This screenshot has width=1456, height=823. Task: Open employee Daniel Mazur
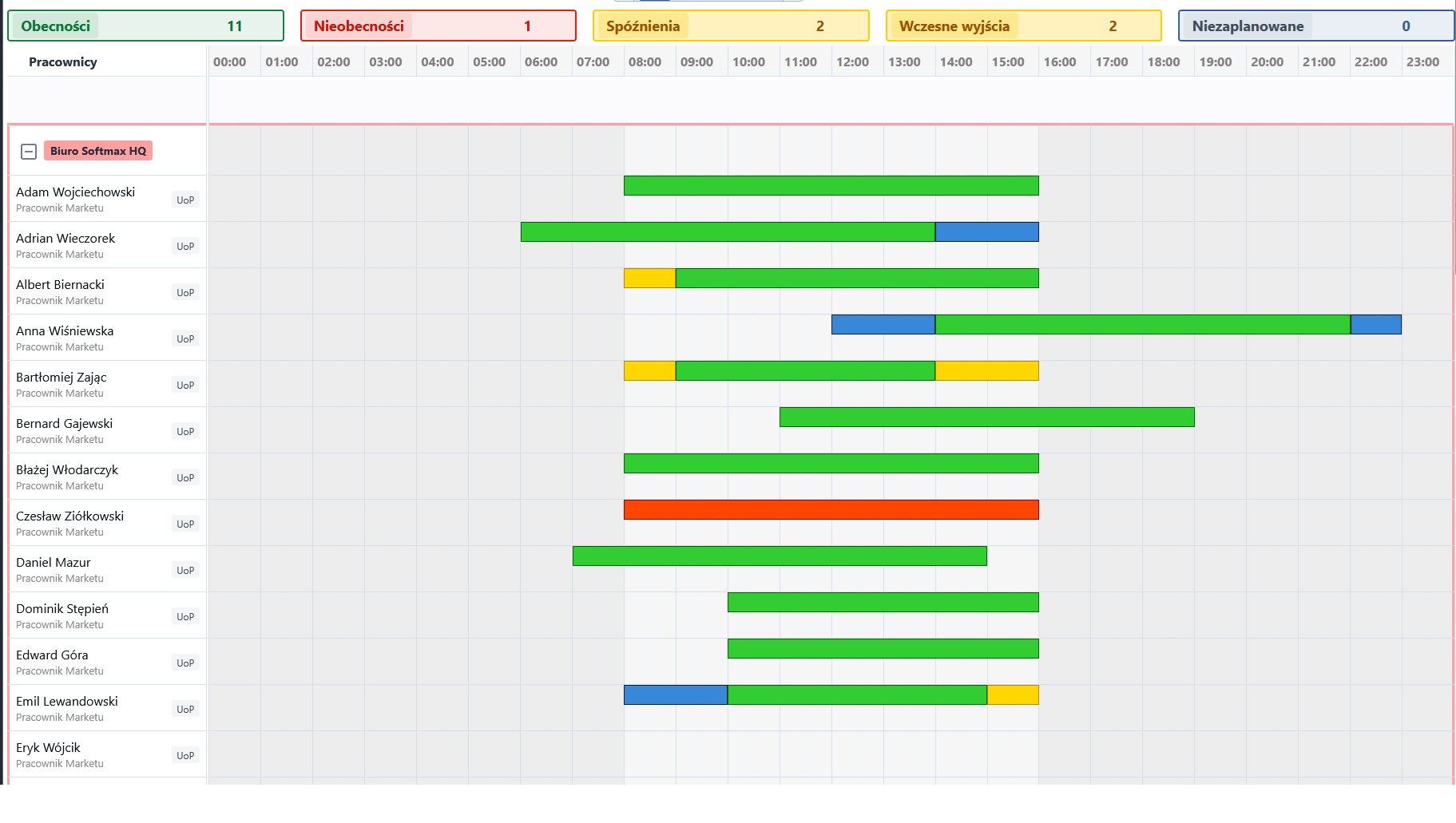pyautogui.click(x=53, y=562)
